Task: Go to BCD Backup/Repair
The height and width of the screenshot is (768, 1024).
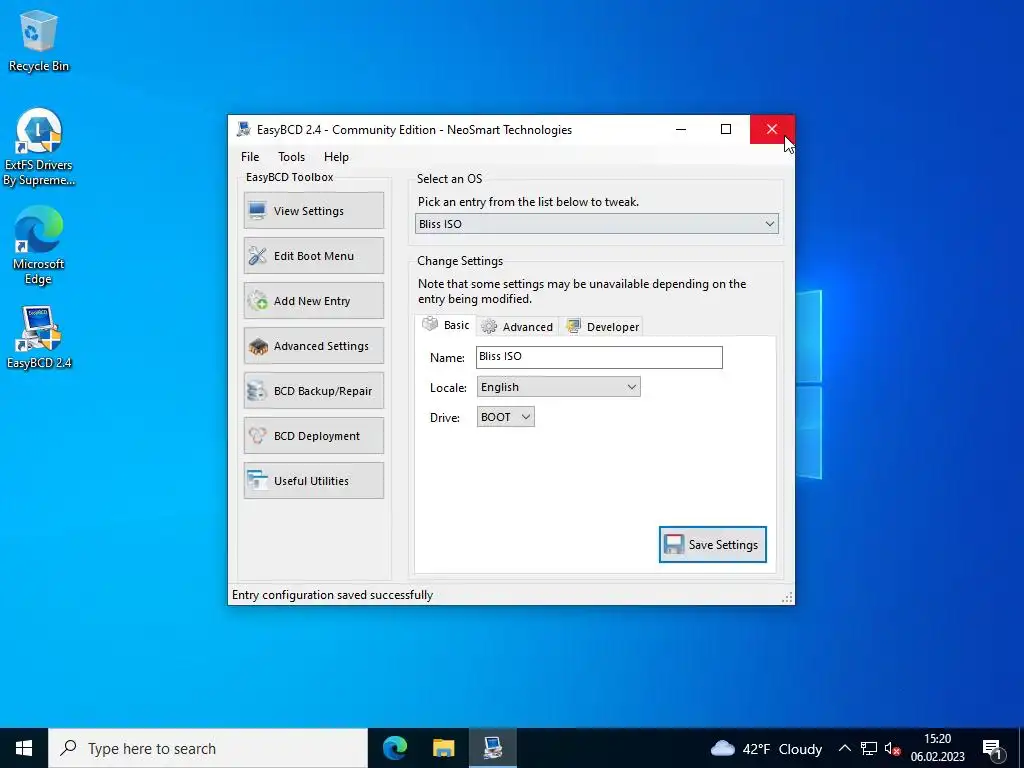Action: (x=313, y=391)
